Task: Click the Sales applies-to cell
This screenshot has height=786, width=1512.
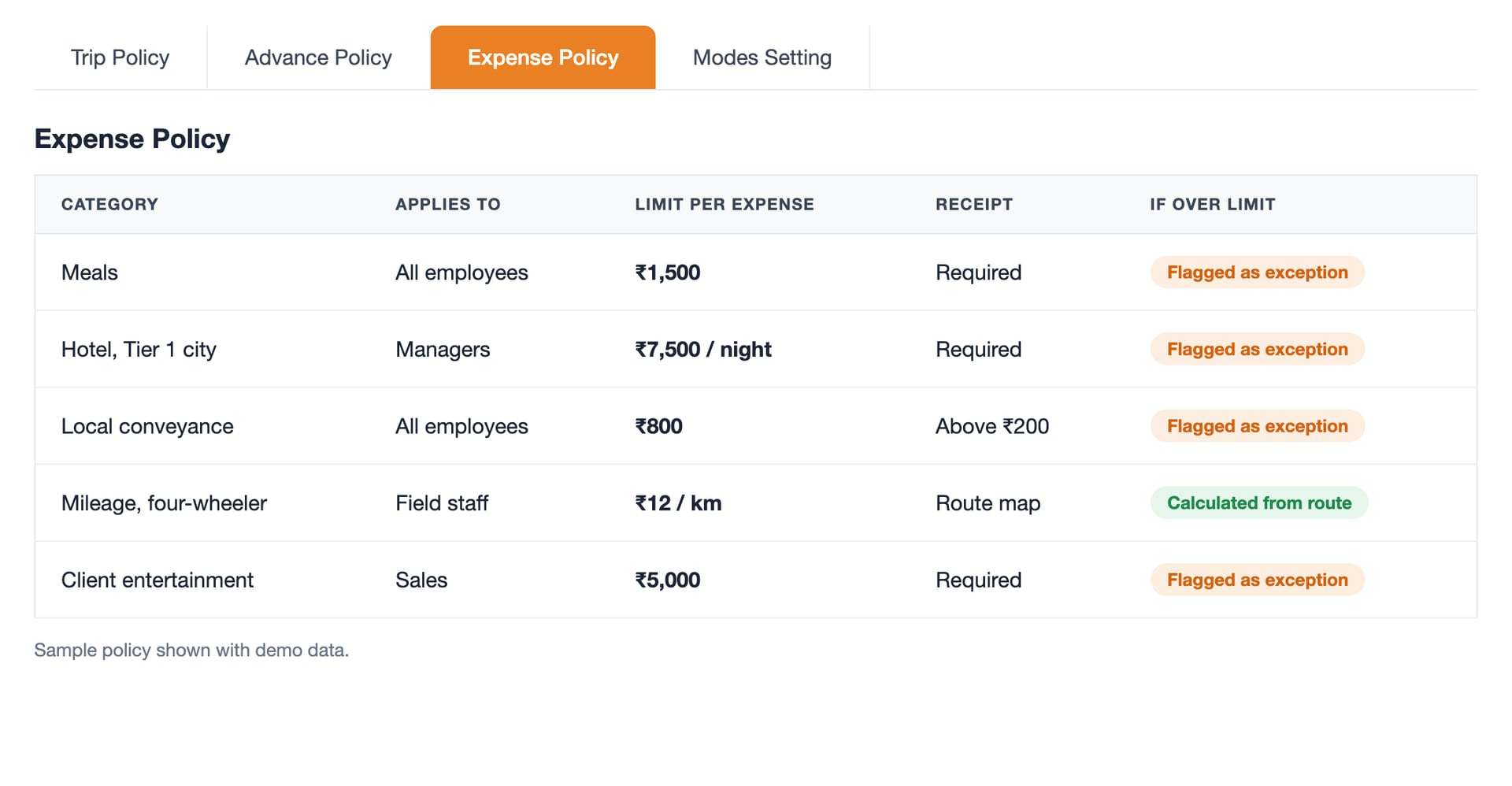Action: click(421, 580)
